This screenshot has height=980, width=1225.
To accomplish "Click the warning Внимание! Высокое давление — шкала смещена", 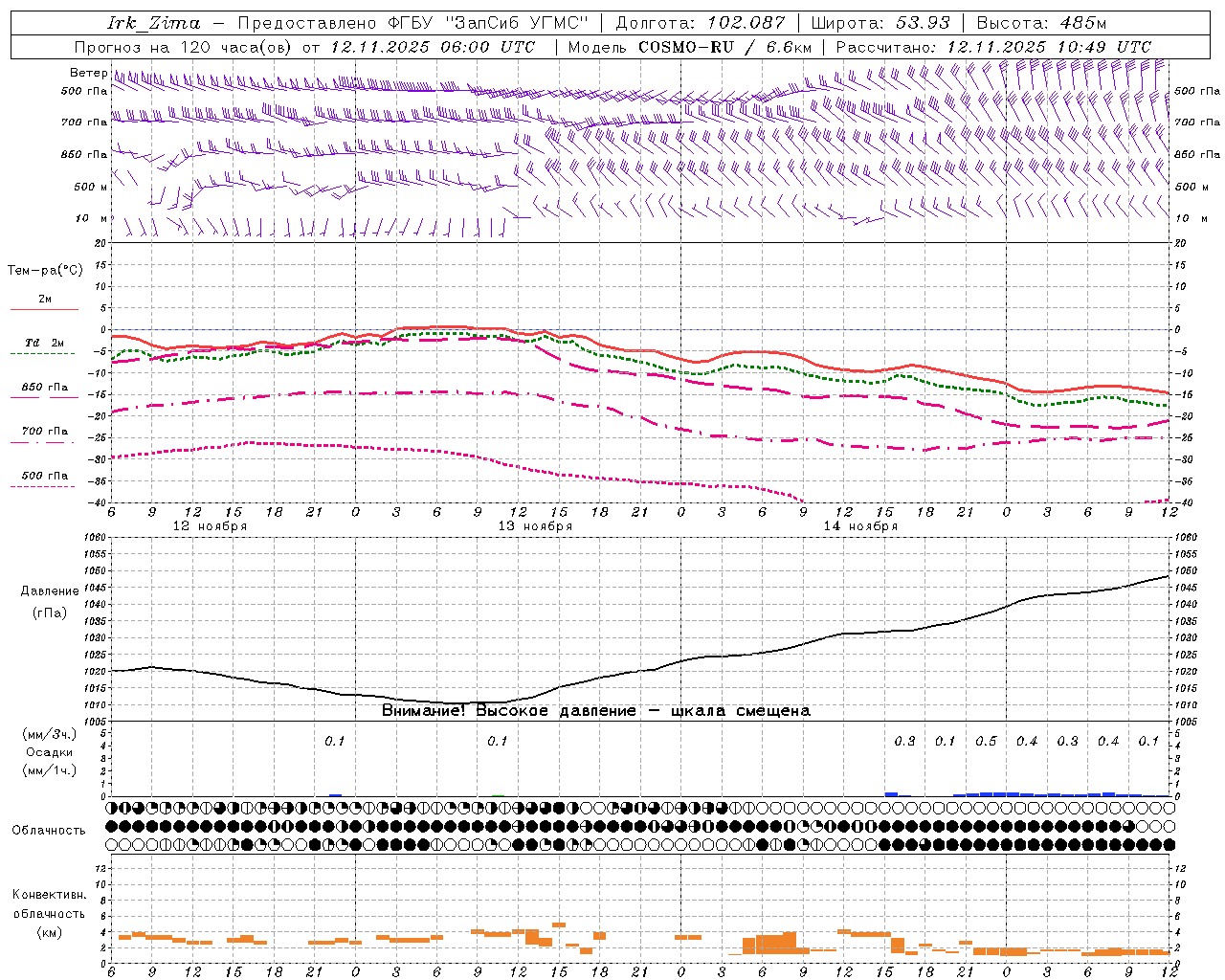I will pos(596,710).
